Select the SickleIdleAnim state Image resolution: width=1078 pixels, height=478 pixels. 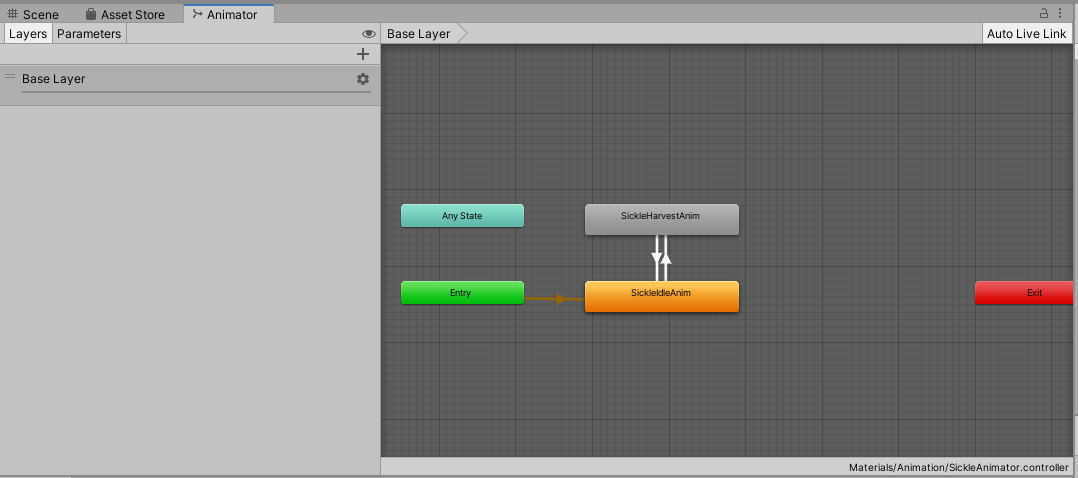click(661, 296)
